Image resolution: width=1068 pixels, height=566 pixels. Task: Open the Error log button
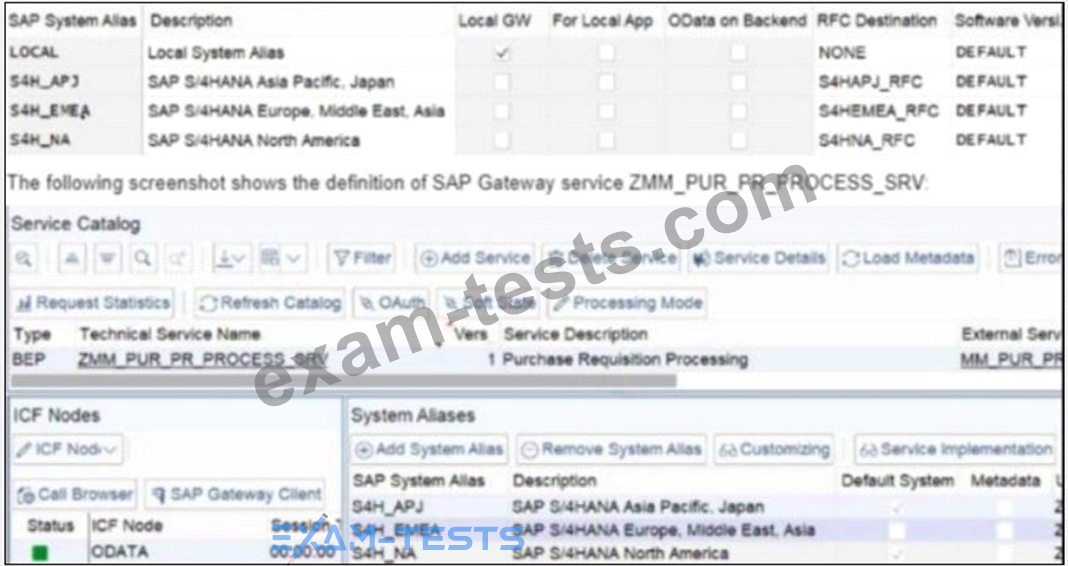coord(1030,259)
